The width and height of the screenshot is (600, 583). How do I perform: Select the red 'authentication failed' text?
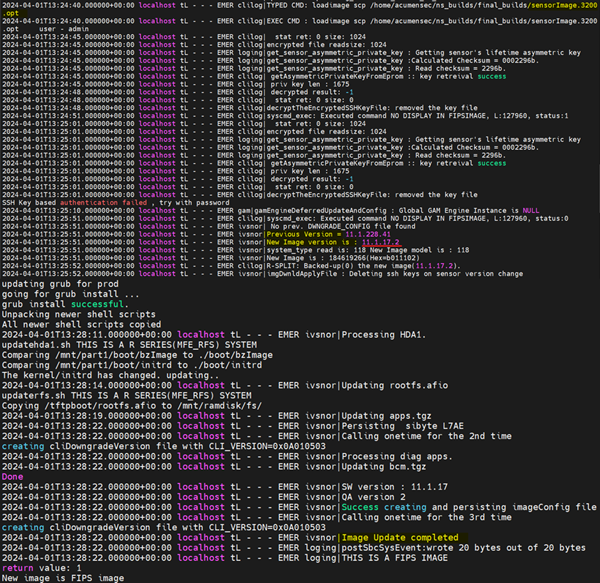tap(103, 202)
